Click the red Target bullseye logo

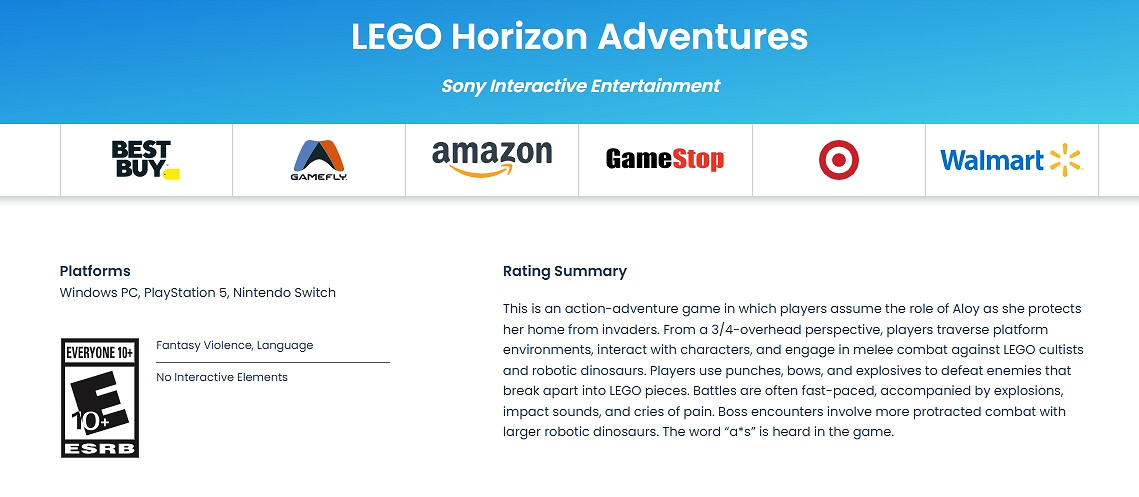(838, 160)
